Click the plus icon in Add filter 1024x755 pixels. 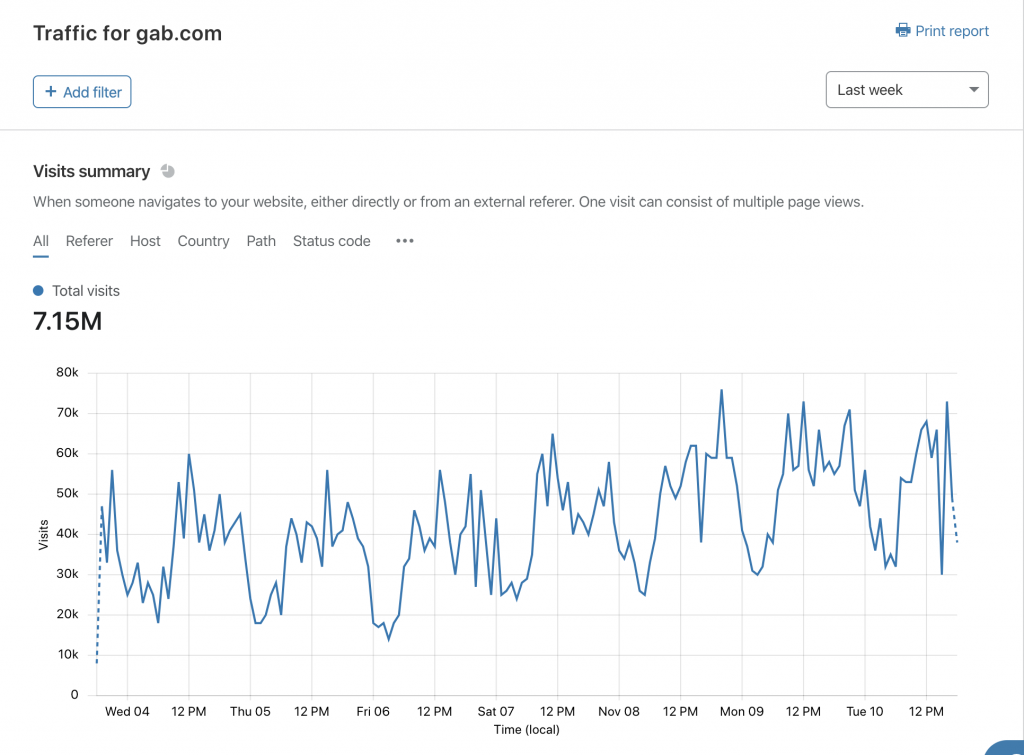point(51,92)
